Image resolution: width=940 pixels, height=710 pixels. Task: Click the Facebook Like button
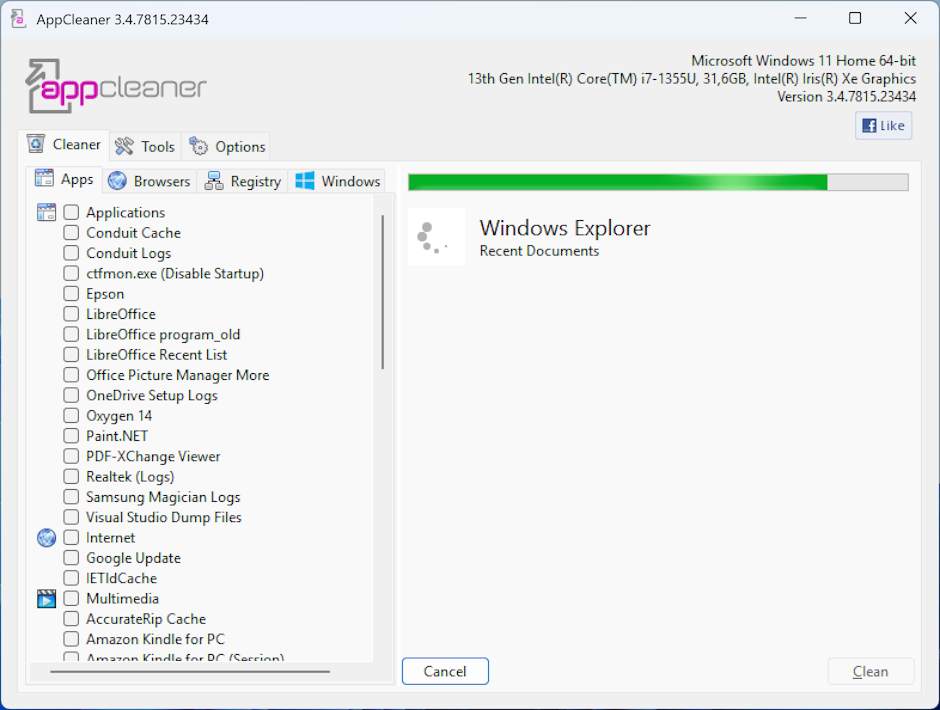(x=883, y=125)
